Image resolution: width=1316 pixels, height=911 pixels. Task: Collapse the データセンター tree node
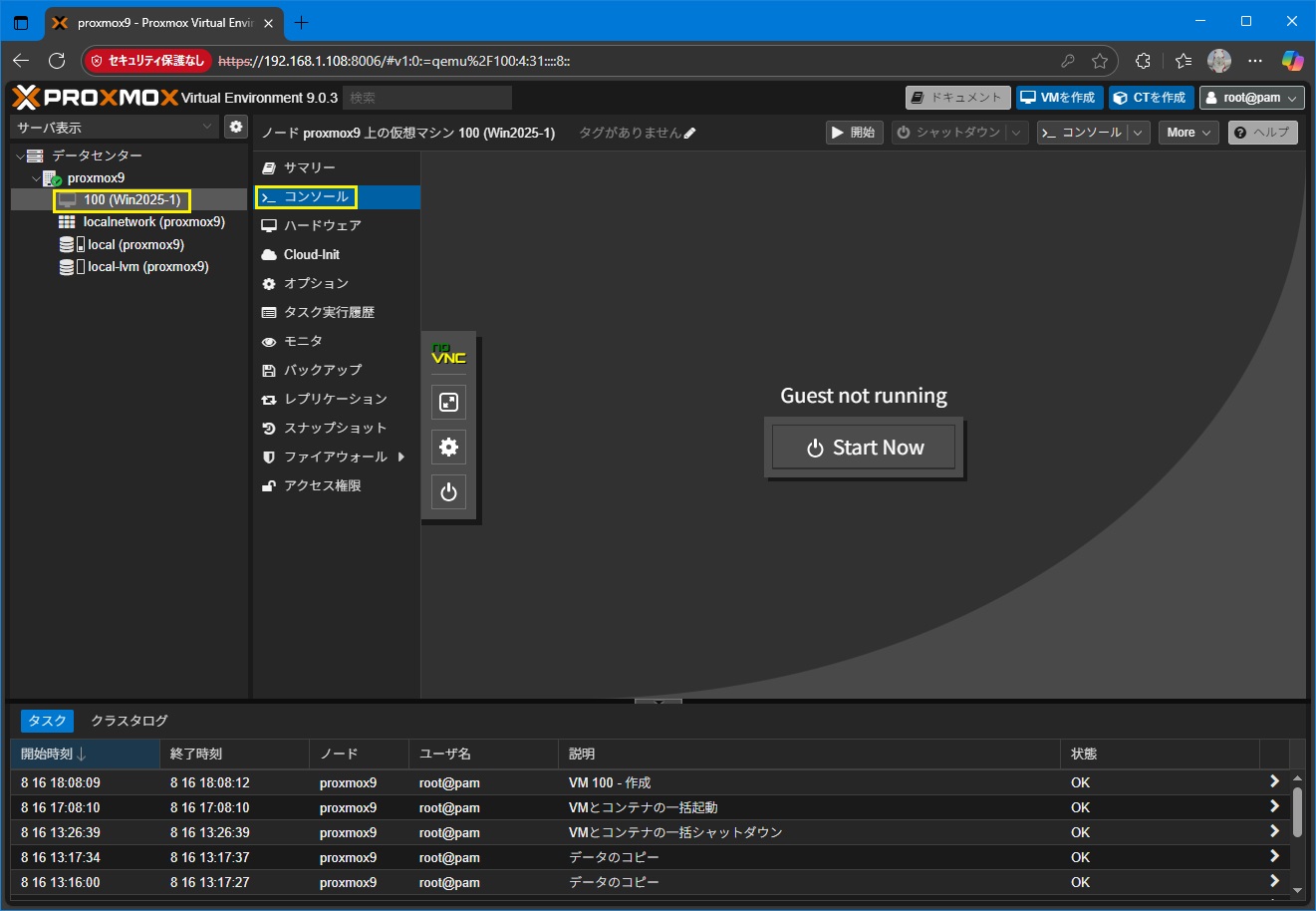coord(20,156)
